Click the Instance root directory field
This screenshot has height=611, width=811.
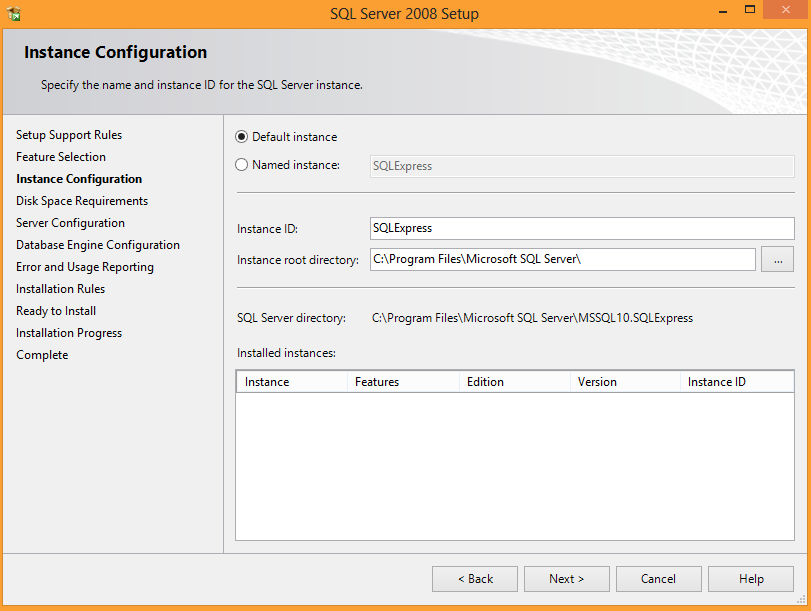563,259
